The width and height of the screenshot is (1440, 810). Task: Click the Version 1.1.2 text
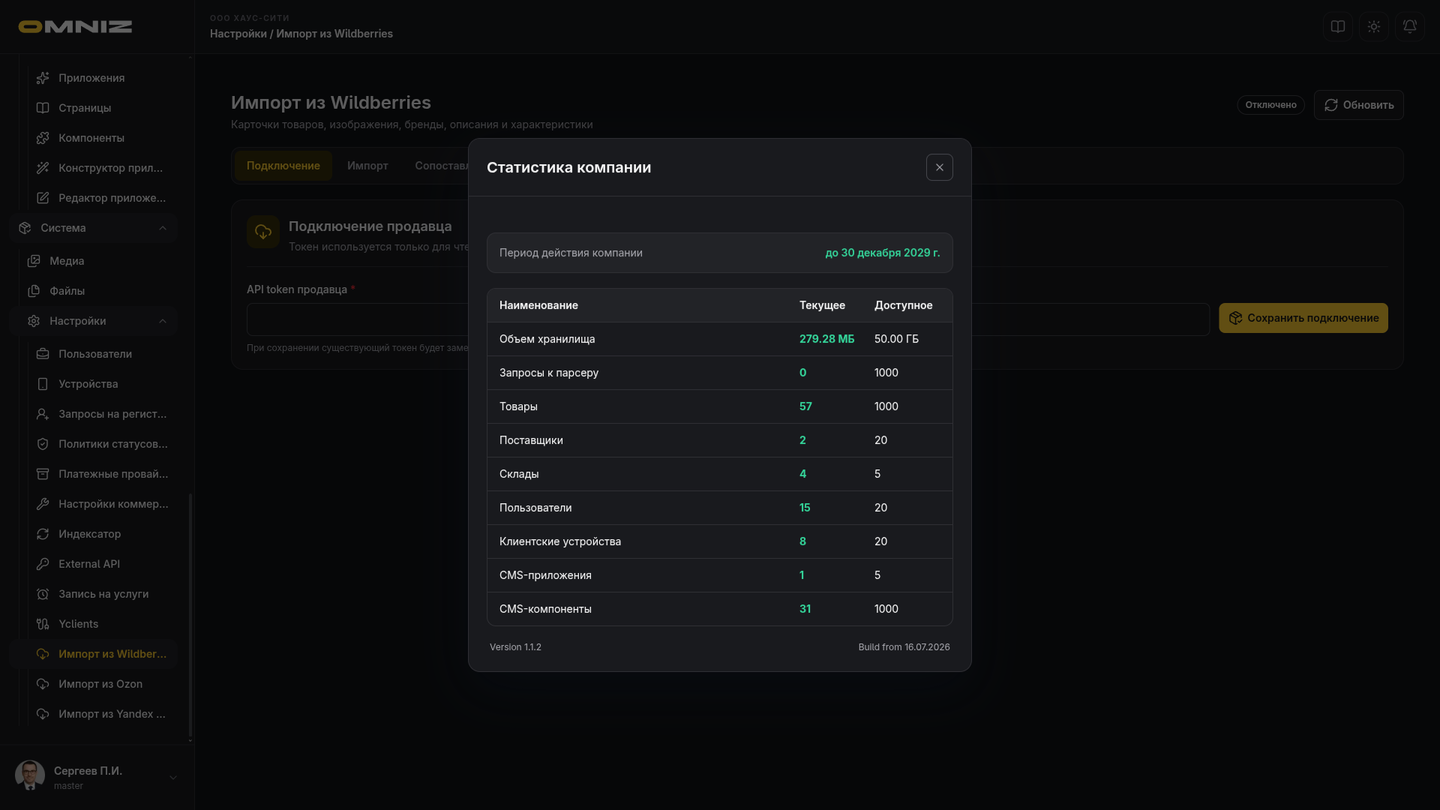pos(515,647)
